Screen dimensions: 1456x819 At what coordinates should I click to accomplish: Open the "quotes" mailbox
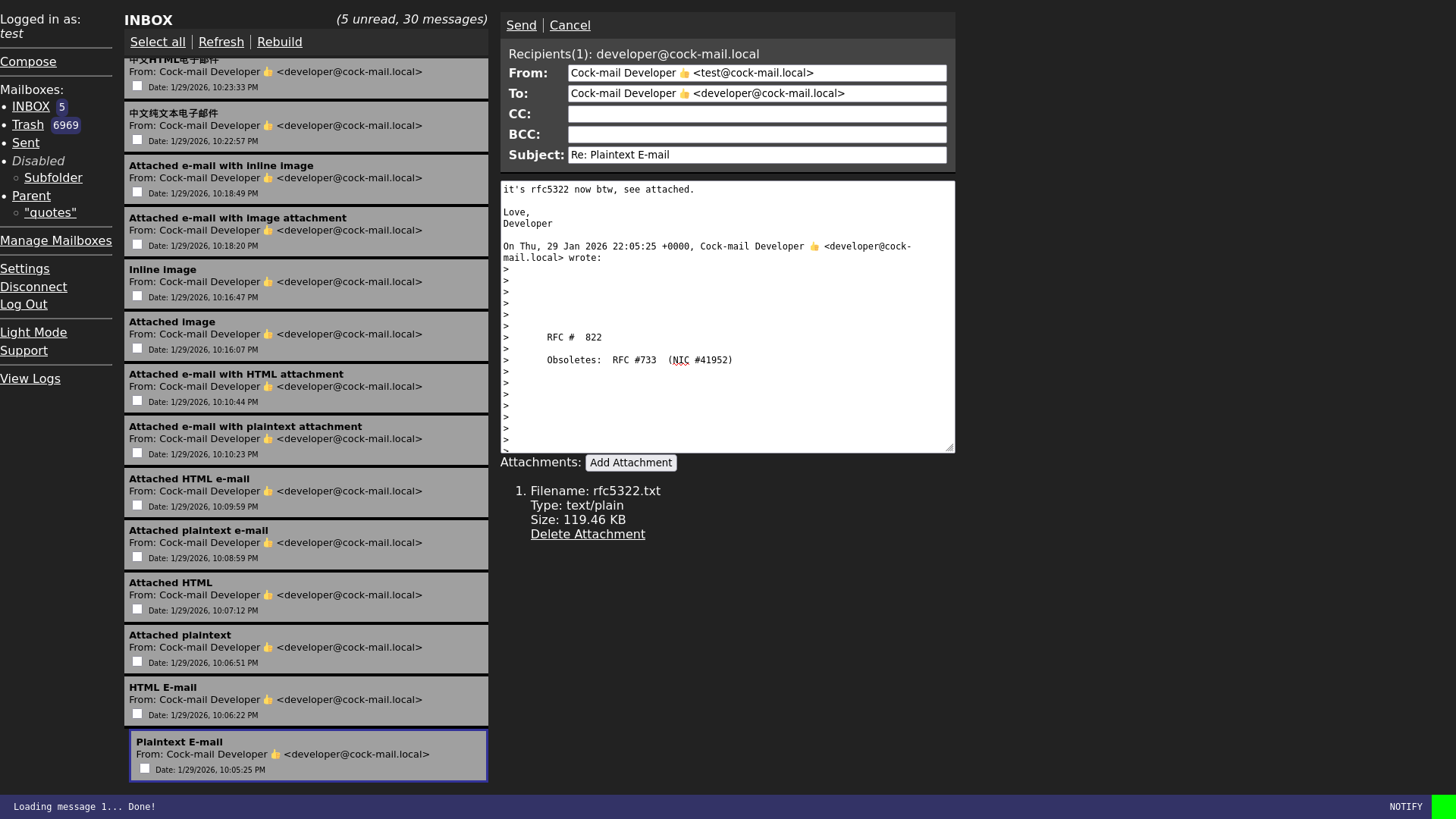[49, 212]
